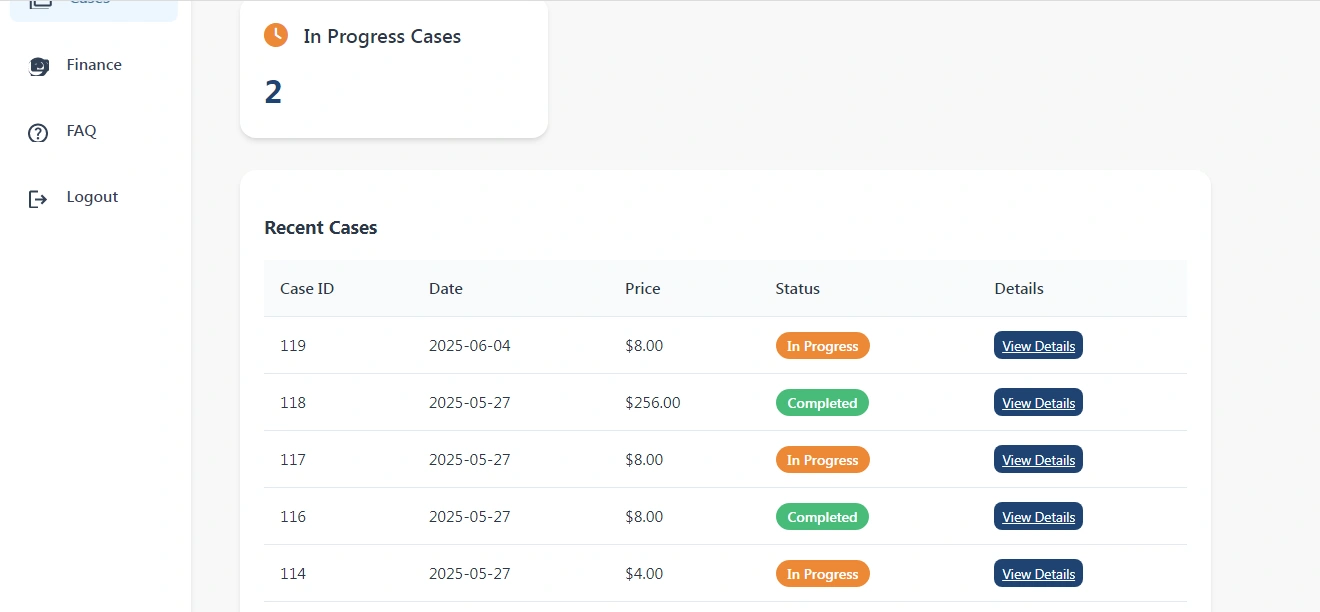This screenshot has height=612, width=1320.
Task: Open the FAQ menu item
Action: [81, 131]
